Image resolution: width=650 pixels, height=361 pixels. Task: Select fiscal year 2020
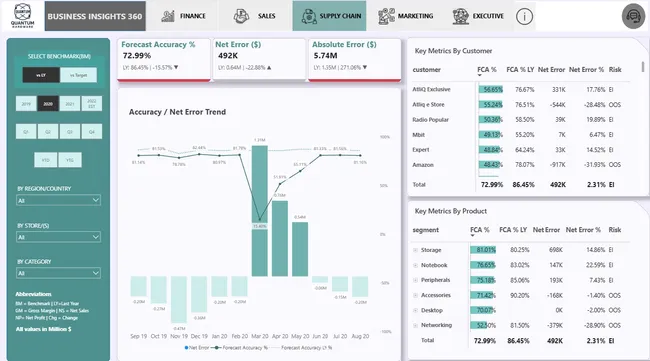[48, 104]
